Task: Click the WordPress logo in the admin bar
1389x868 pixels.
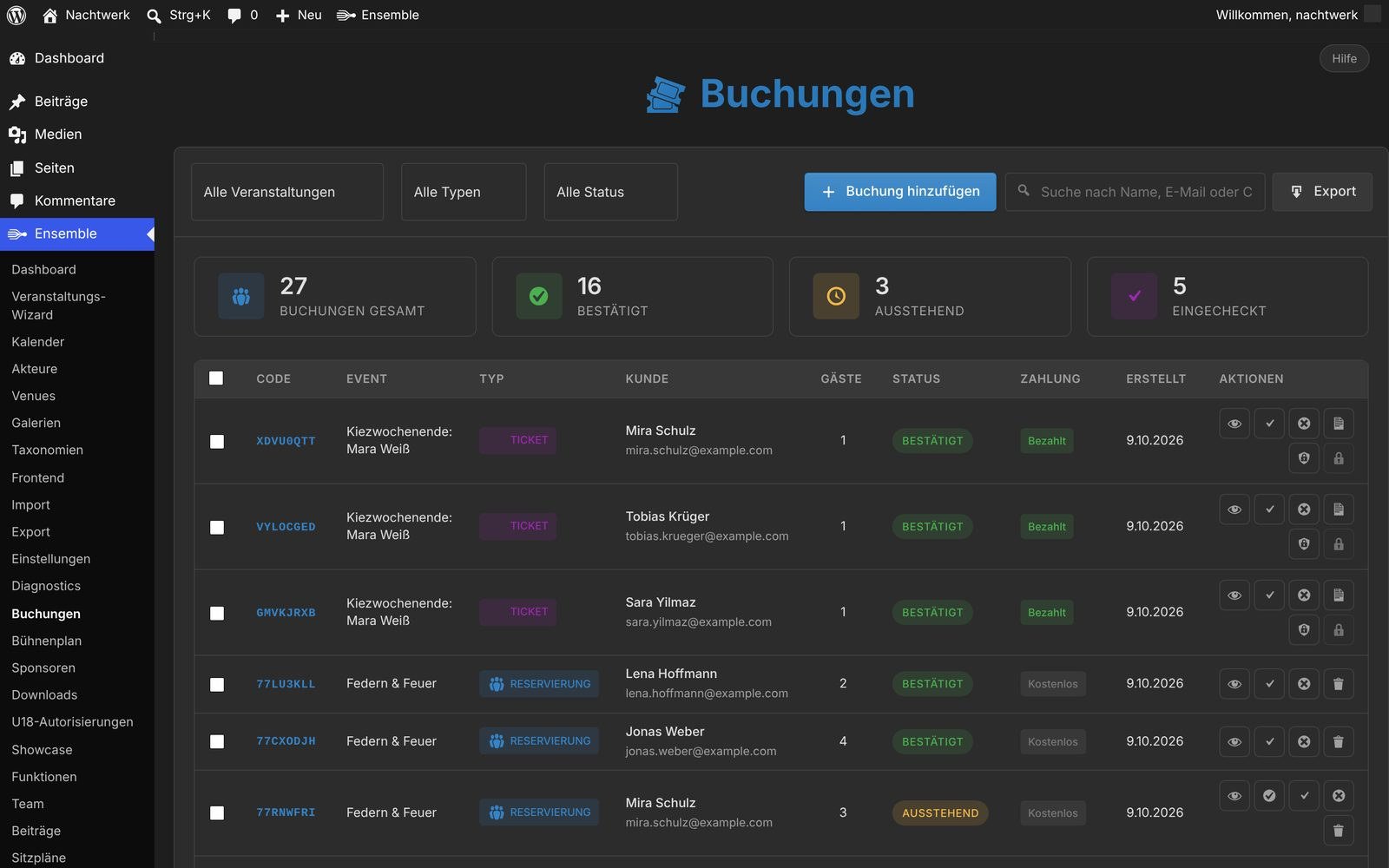Action: tap(16, 15)
